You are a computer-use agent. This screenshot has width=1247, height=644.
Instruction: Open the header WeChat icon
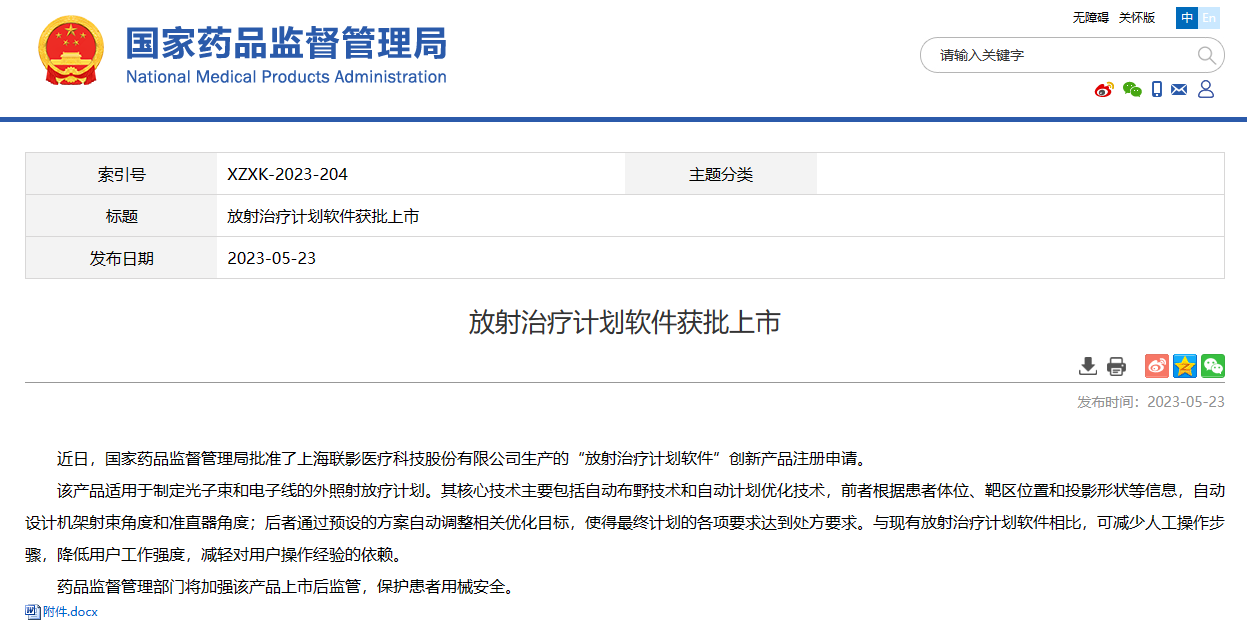pyautogui.click(x=1132, y=90)
